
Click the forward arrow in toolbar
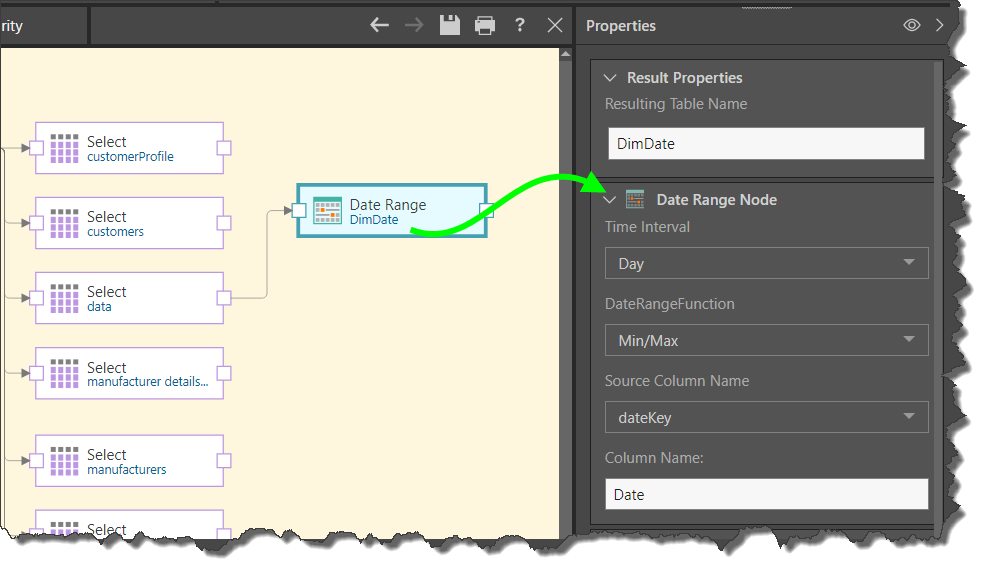pos(414,25)
